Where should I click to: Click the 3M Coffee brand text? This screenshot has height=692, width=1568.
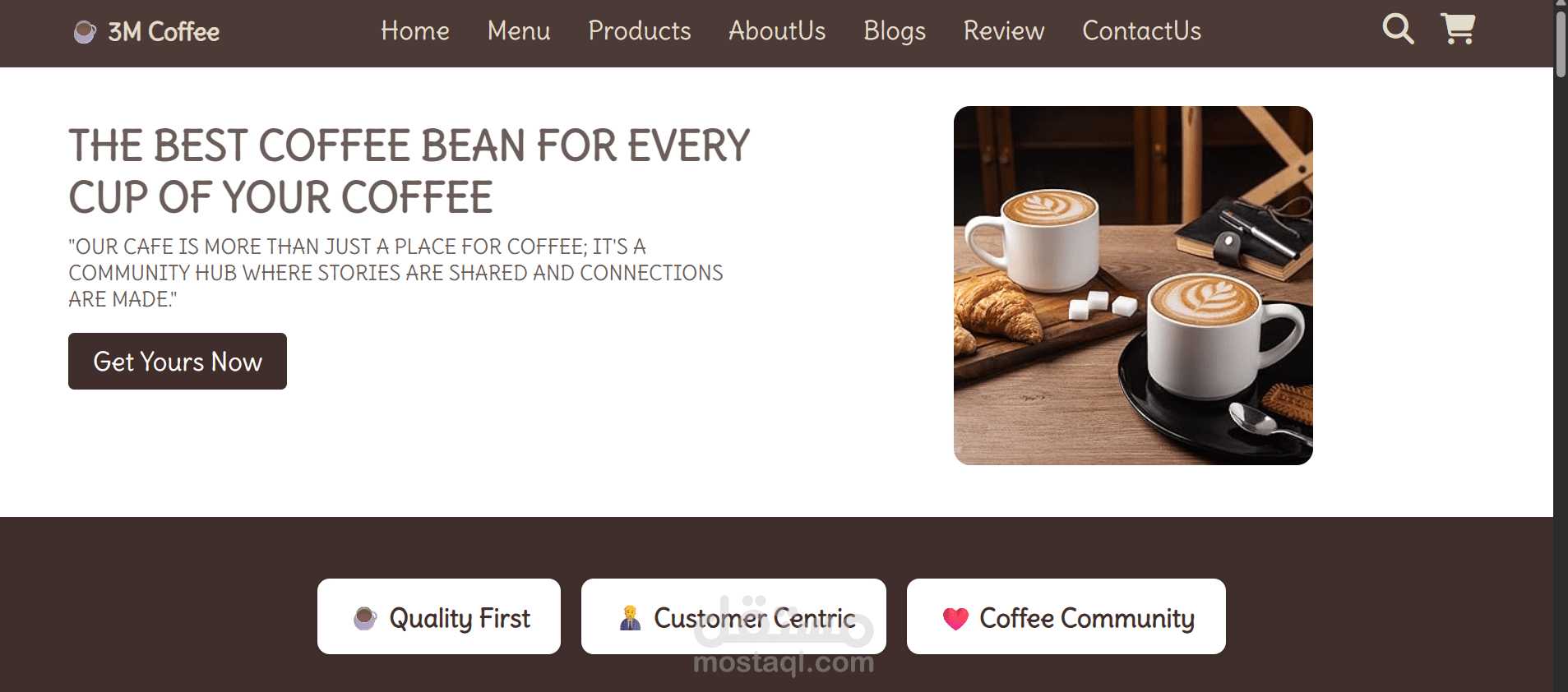(x=164, y=32)
